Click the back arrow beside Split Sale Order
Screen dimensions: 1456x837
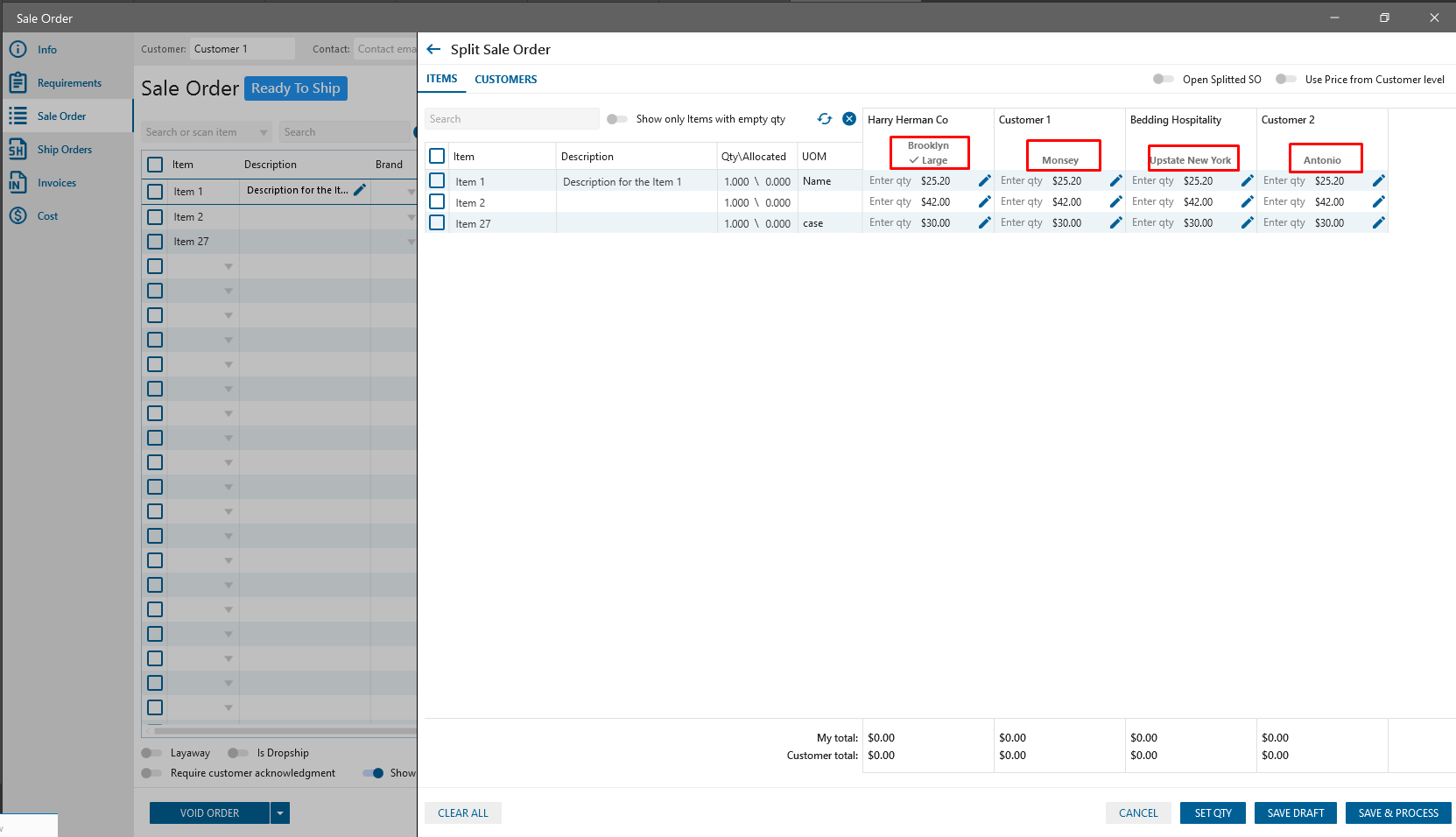pyautogui.click(x=433, y=49)
